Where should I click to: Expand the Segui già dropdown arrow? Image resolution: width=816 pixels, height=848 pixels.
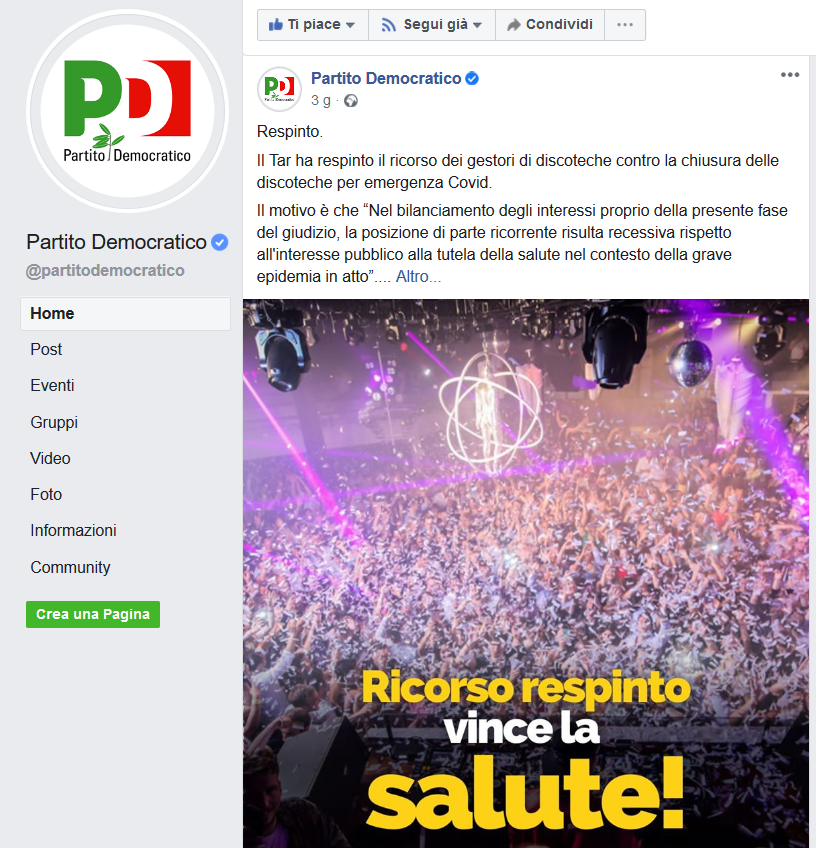tap(477, 25)
